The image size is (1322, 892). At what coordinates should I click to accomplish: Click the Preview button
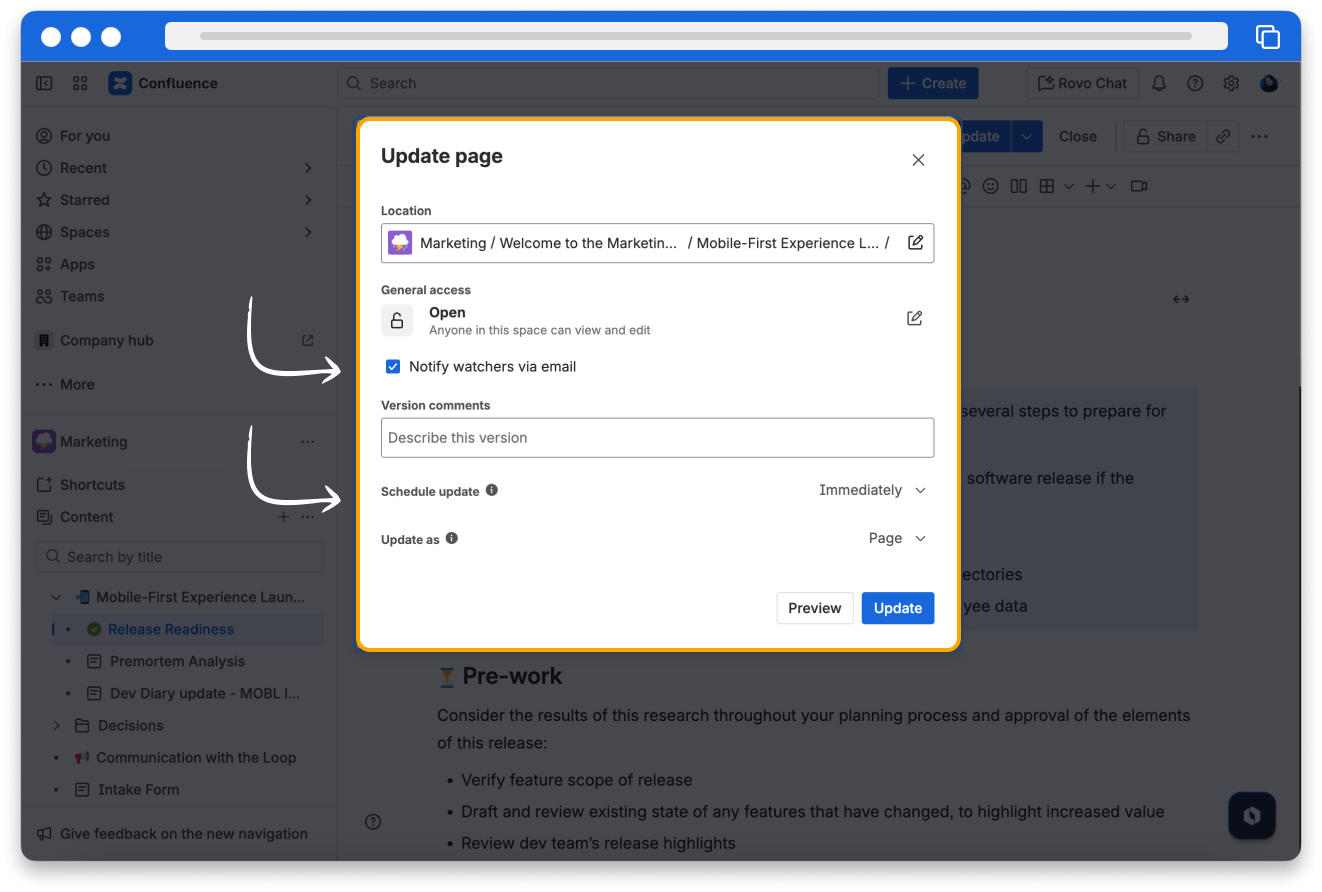coord(814,608)
